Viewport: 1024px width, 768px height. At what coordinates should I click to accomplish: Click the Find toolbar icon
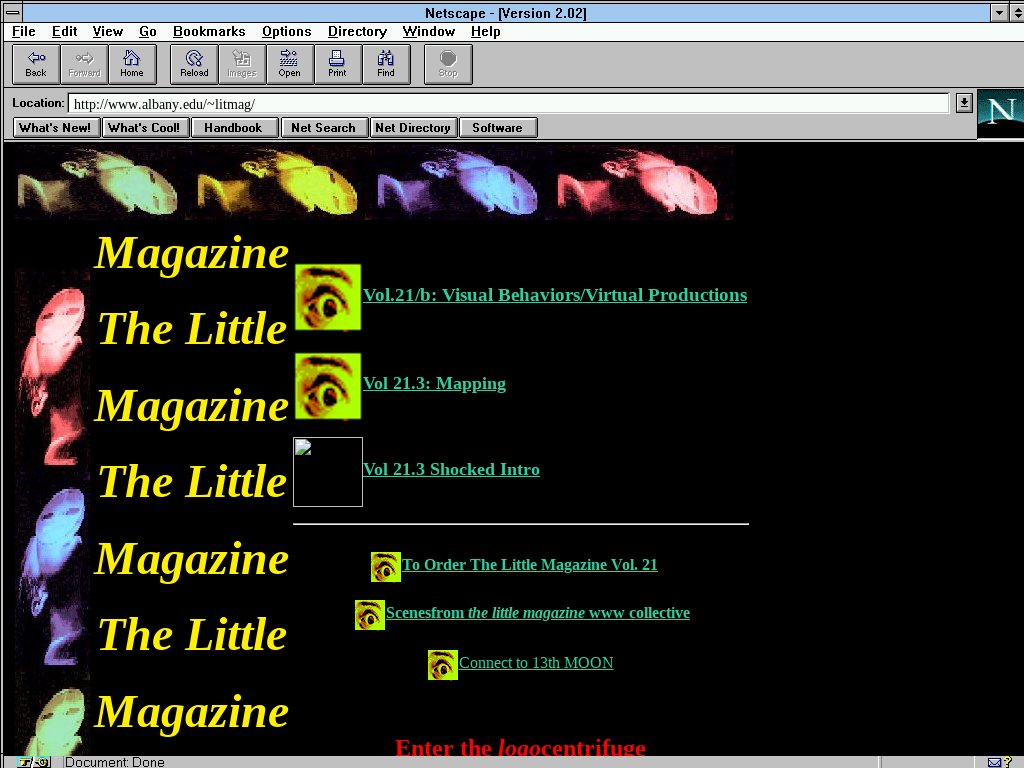385,64
